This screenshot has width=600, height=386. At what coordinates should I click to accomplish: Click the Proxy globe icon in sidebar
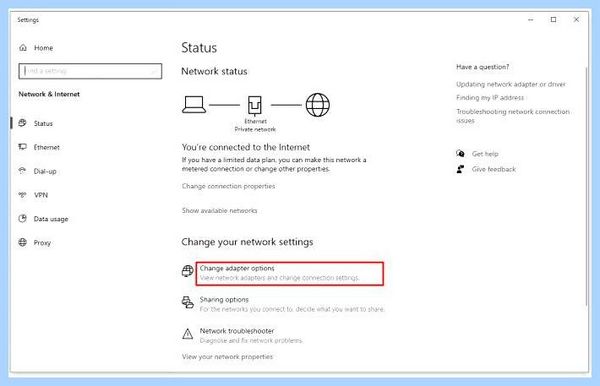pos(23,242)
